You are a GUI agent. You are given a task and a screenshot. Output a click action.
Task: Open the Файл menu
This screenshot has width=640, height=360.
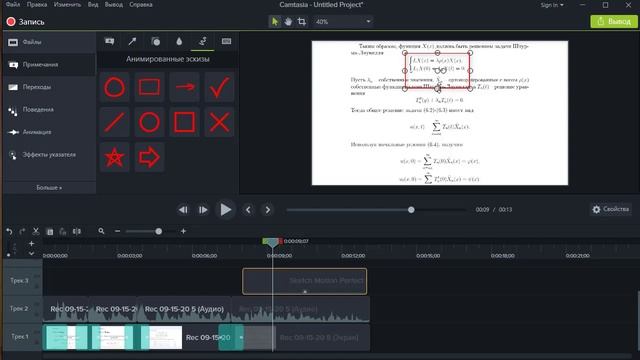(13, 5)
